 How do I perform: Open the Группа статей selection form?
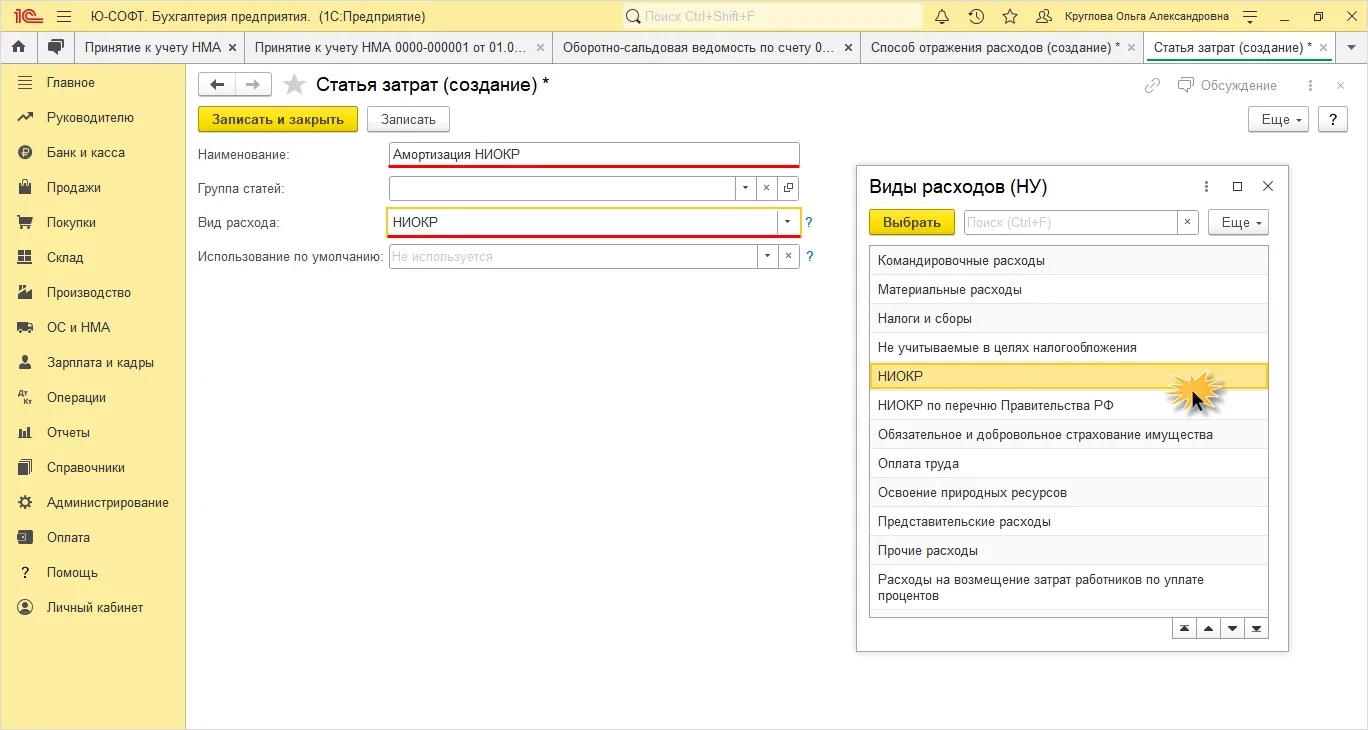(788, 187)
